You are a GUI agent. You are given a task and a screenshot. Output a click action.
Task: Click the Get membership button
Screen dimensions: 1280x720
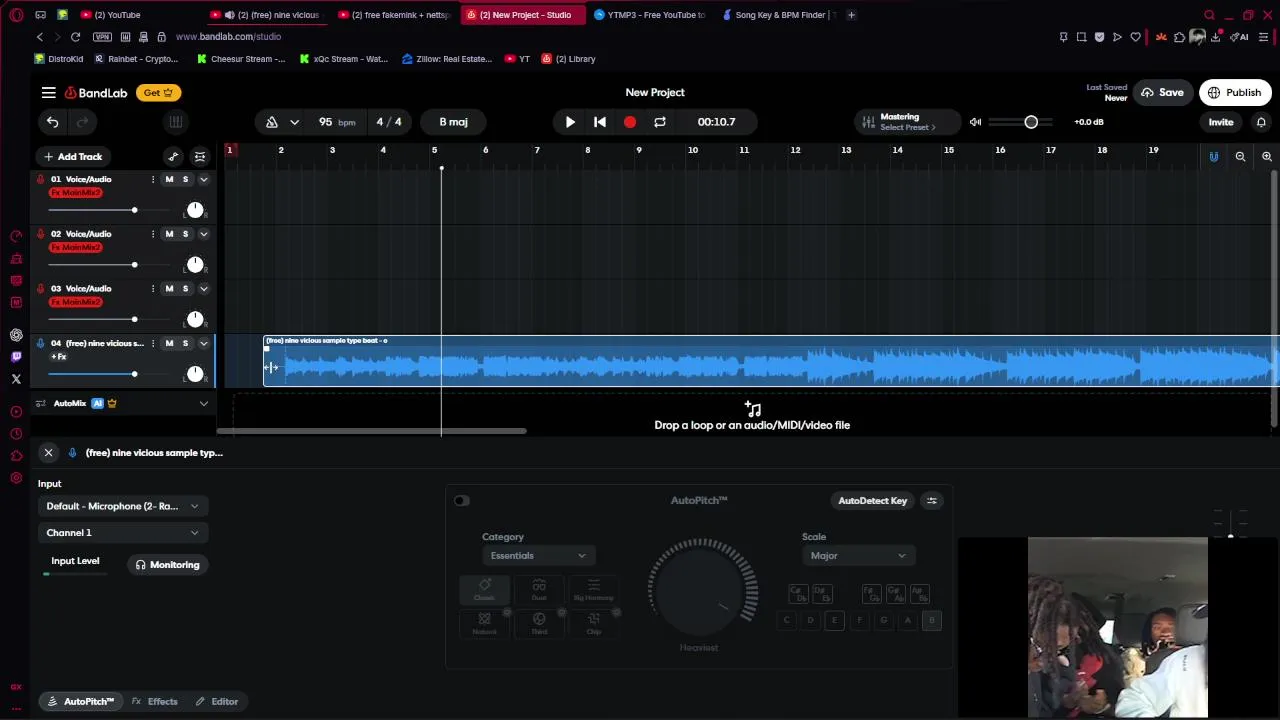tap(158, 92)
